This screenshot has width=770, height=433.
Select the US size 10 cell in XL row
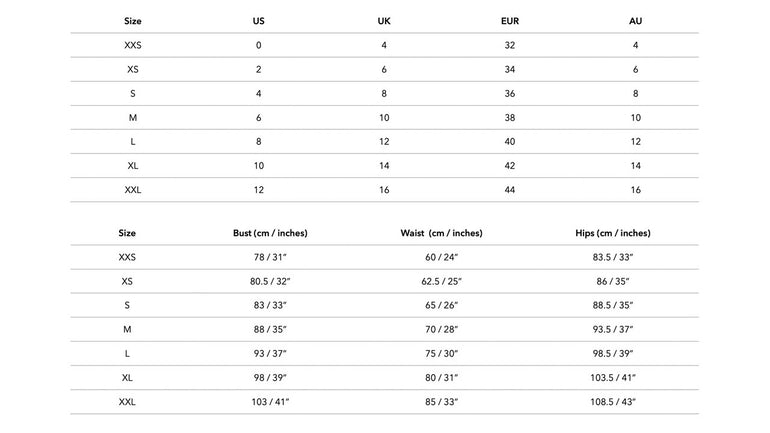pyautogui.click(x=259, y=166)
